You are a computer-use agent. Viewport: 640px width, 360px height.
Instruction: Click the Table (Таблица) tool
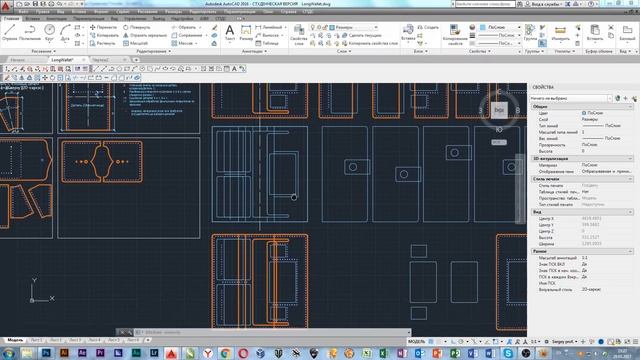pos(267,43)
